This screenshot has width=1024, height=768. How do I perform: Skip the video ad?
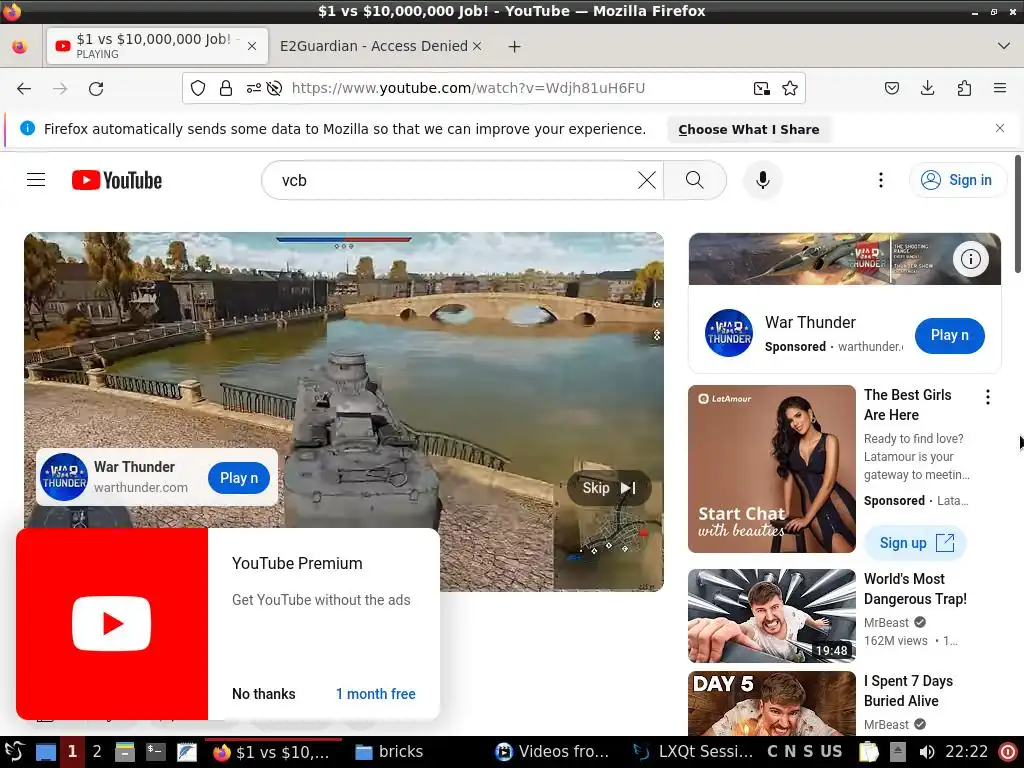pos(609,488)
